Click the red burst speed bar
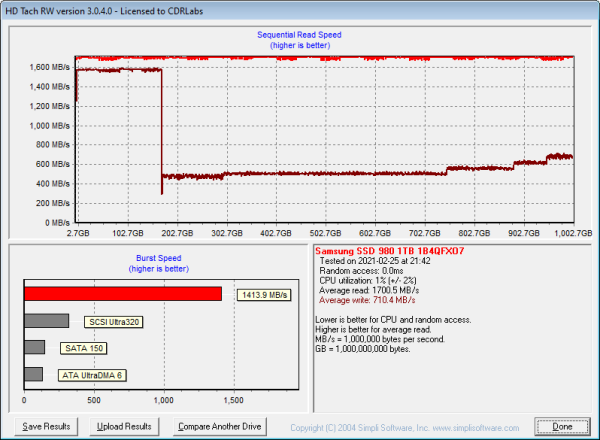This screenshot has width=600, height=440. pyautogui.click(x=122, y=294)
